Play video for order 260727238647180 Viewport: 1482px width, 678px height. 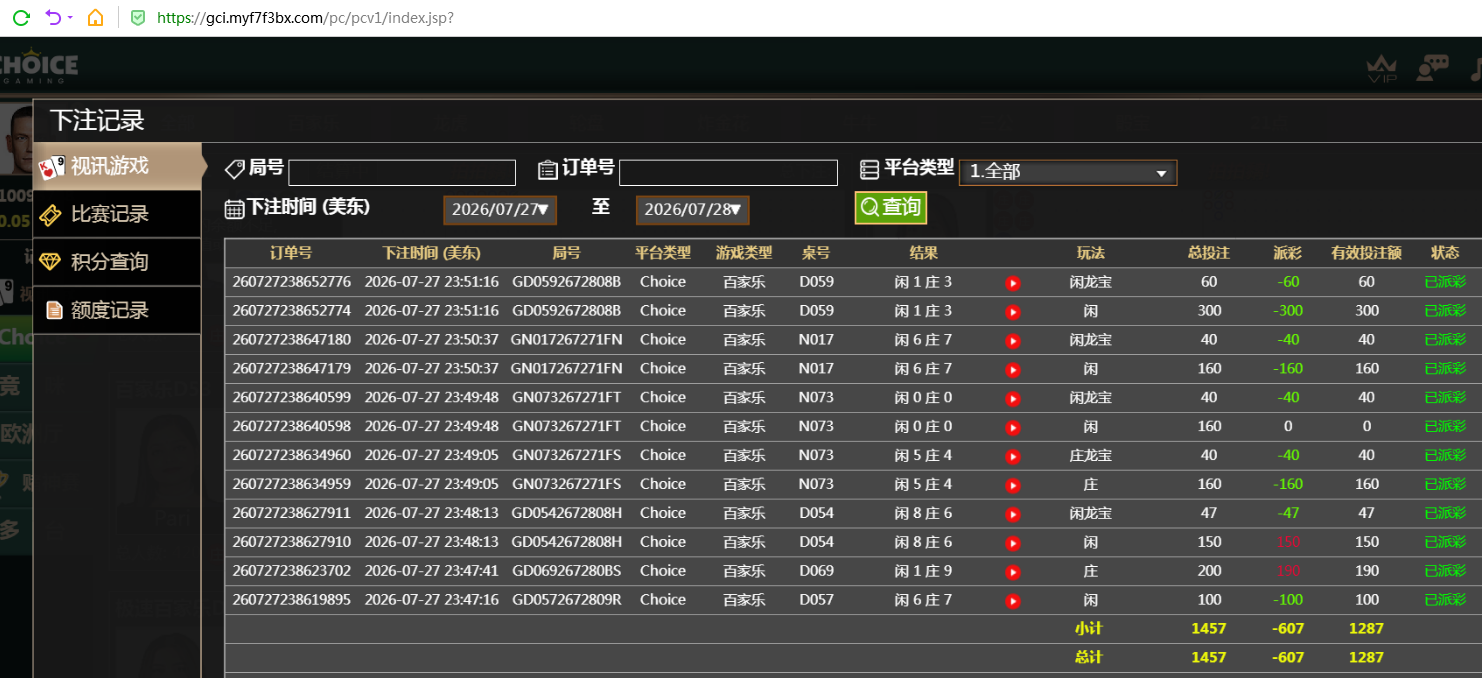coord(1013,341)
